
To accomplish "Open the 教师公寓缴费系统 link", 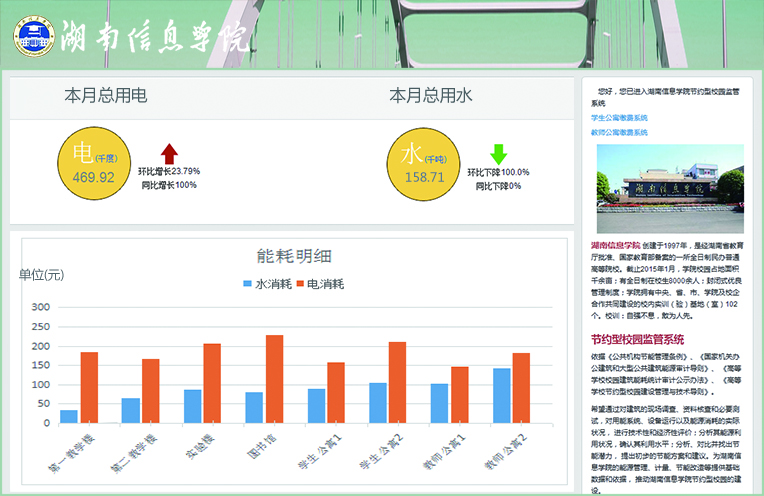I will (619, 132).
